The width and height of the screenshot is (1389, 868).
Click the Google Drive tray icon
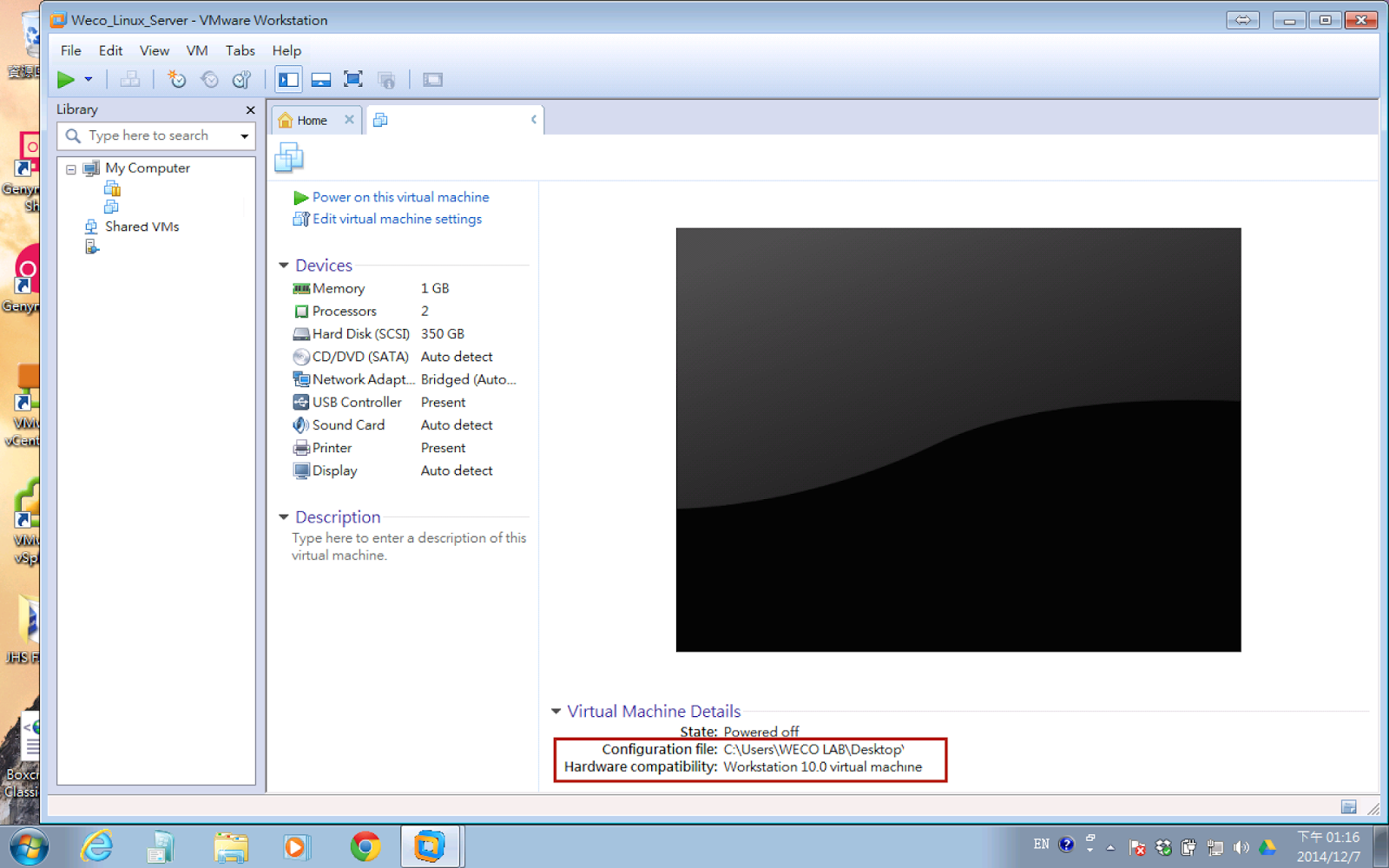[x=1267, y=847]
